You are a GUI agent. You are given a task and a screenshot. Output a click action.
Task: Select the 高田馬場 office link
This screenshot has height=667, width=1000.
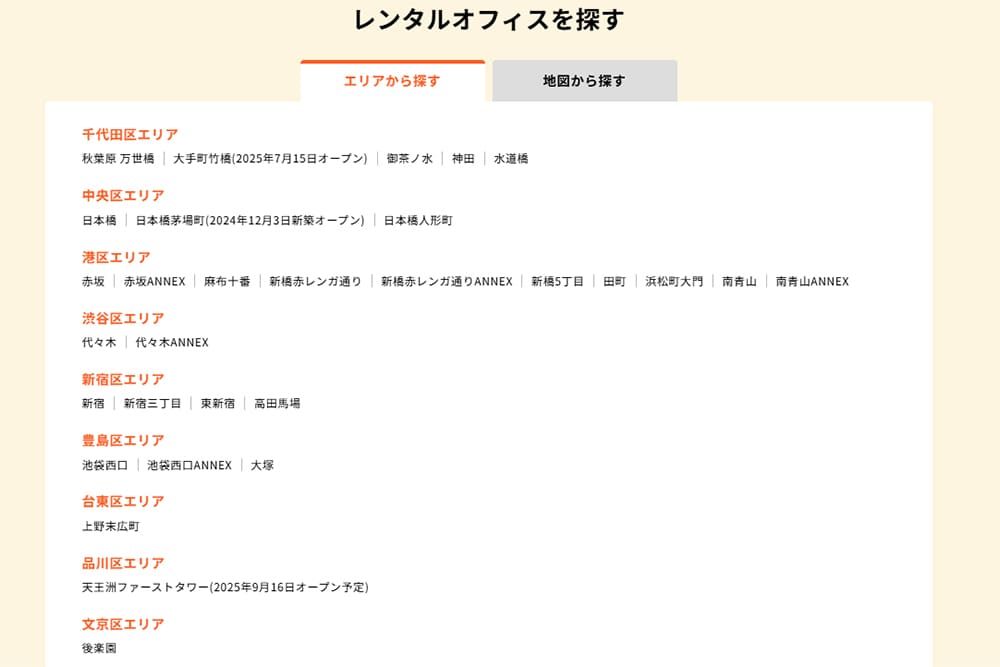tap(277, 404)
